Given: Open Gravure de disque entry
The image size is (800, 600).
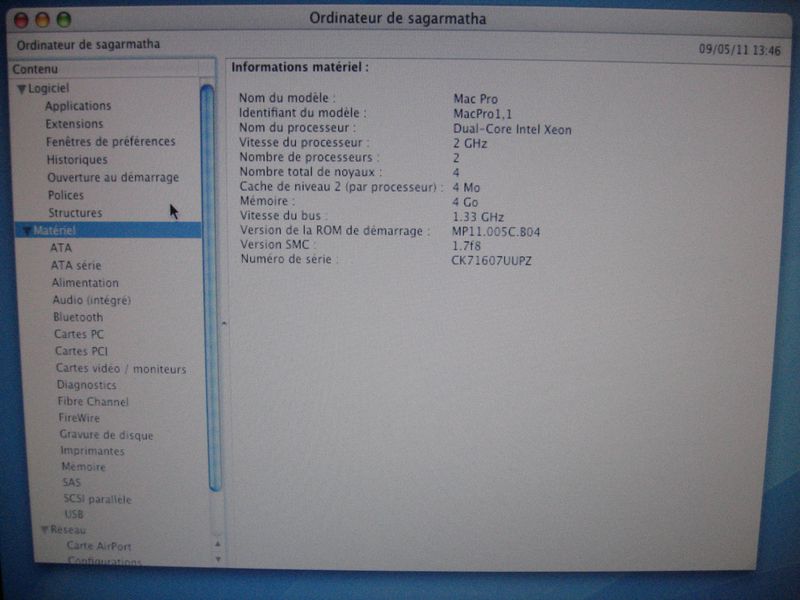Looking at the screenshot, I should tap(107, 435).
